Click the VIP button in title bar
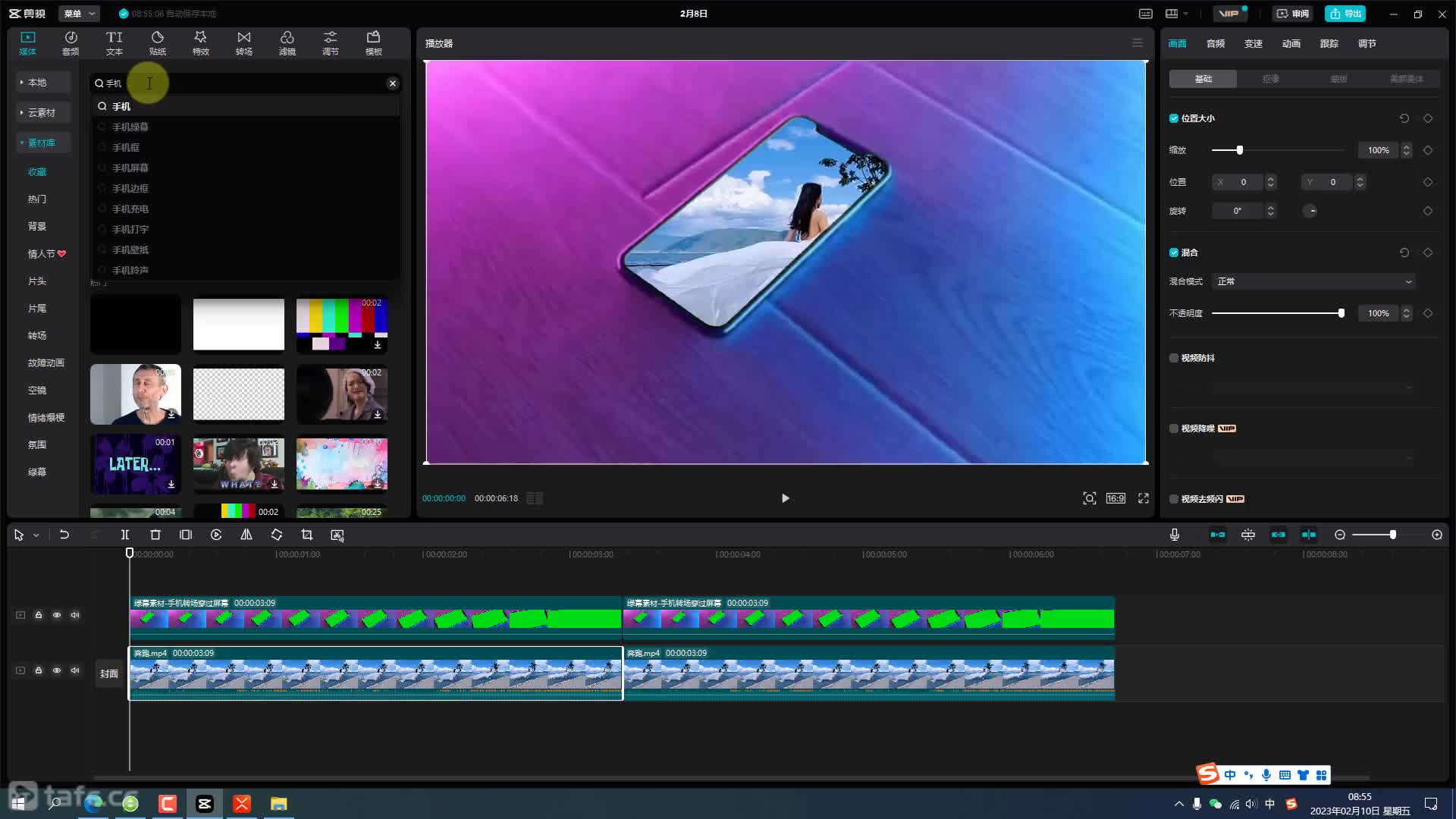This screenshot has width=1456, height=819. tap(1230, 14)
